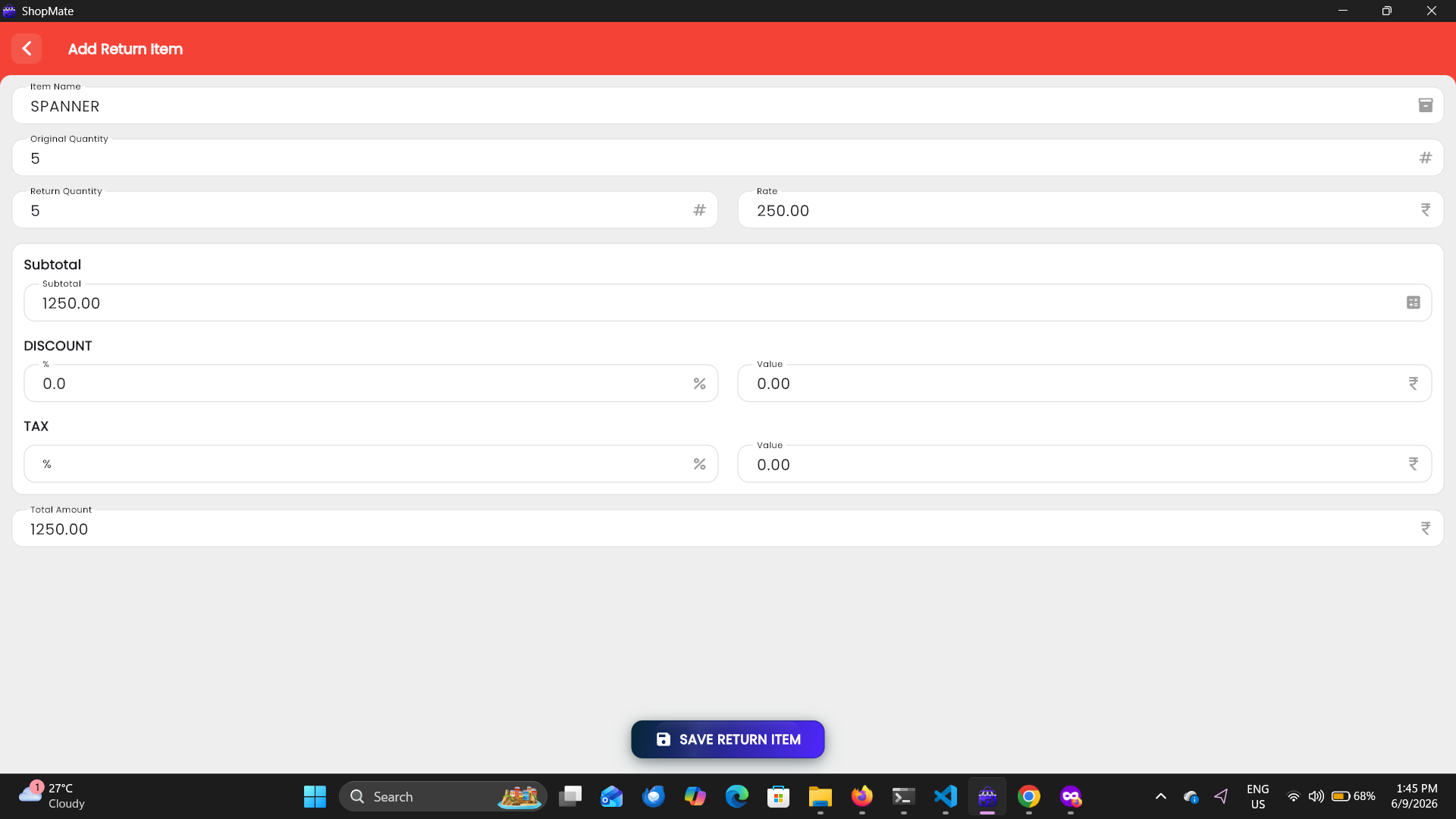The width and height of the screenshot is (1456, 819).
Task: Click the rupee icon in Discount Value field
Action: 1414,384
